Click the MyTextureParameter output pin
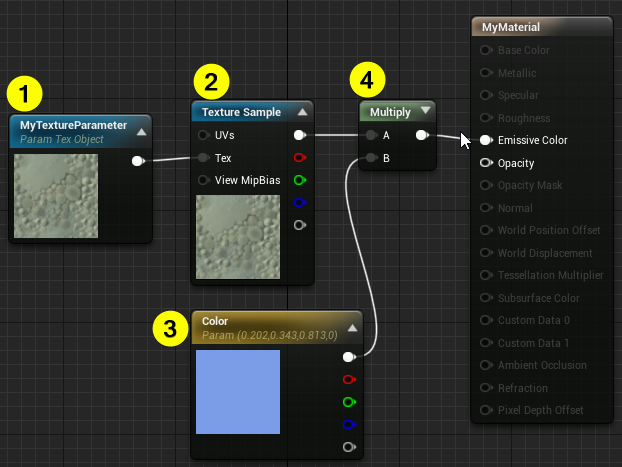622x467 pixels. [x=137, y=160]
